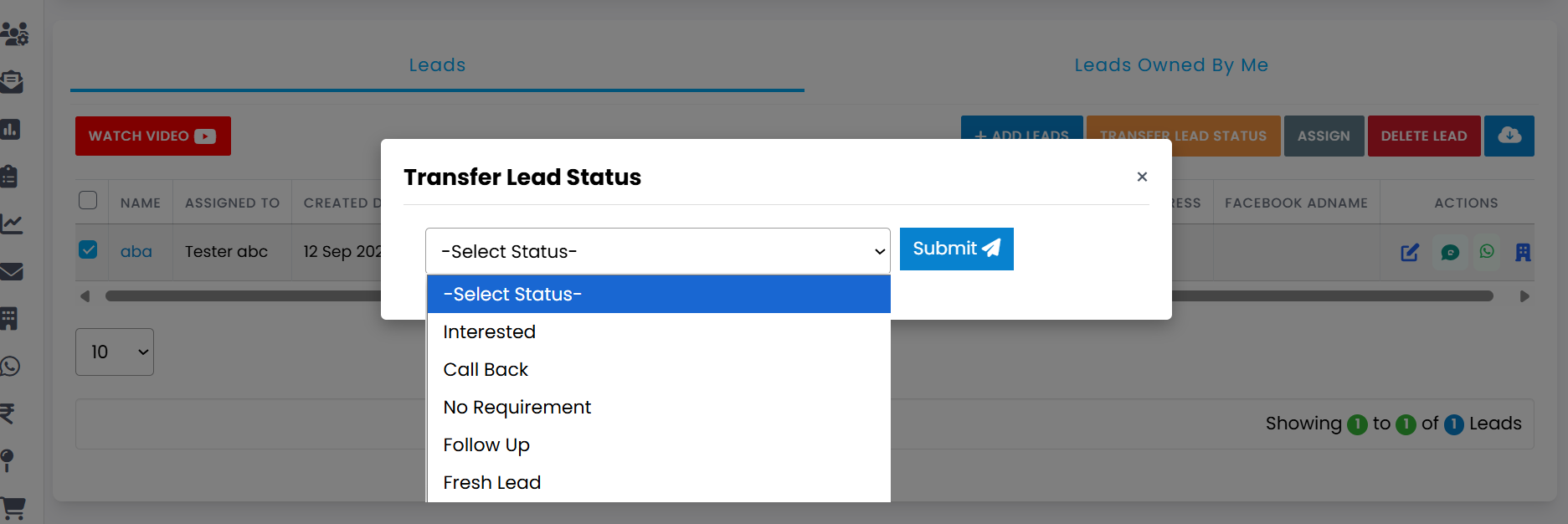Image resolution: width=1568 pixels, height=524 pixels.
Task: Switch to Leads Owned By Me tab
Action: (1170, 65)
